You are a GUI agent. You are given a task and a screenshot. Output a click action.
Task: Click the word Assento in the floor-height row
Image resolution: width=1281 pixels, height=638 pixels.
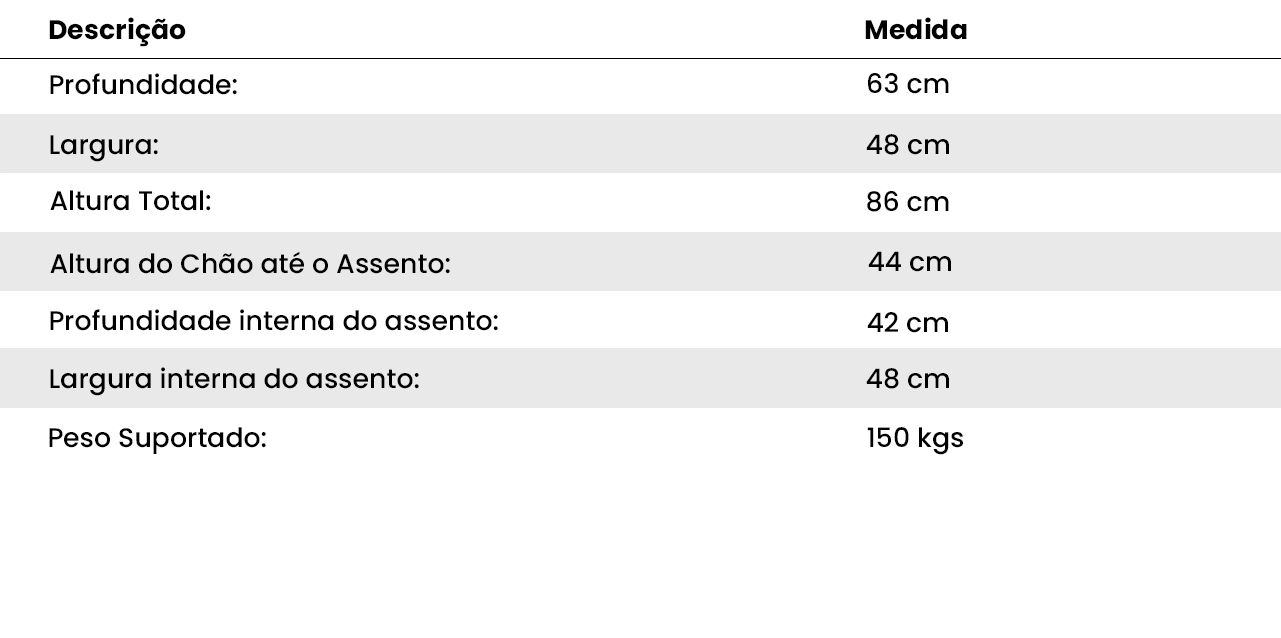click(x=393, y=264)
